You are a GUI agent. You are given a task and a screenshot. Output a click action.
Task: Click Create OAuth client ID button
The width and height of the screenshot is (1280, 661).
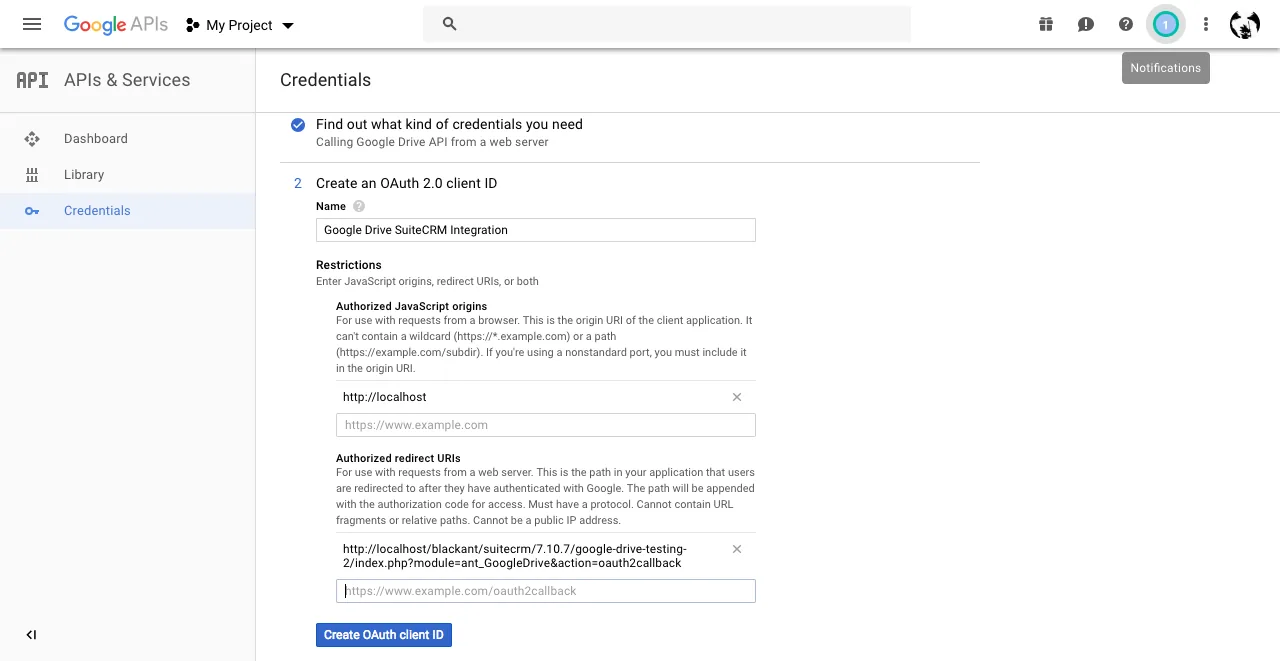[x=384, y=635]
